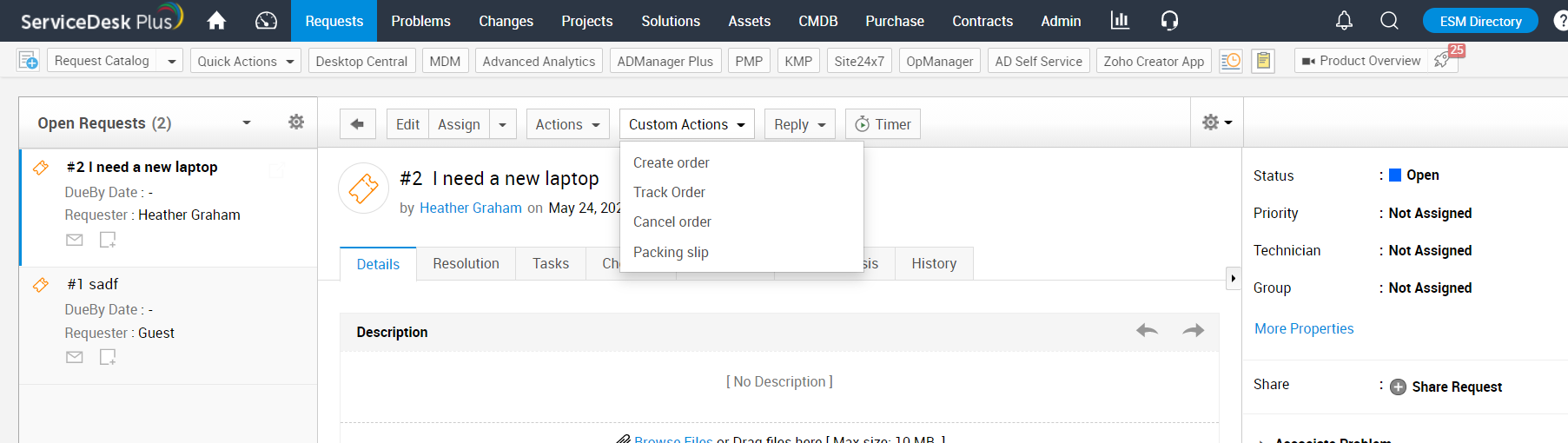Switch to the Tasks tab
1568x443 pixels.
click(551, 263)
